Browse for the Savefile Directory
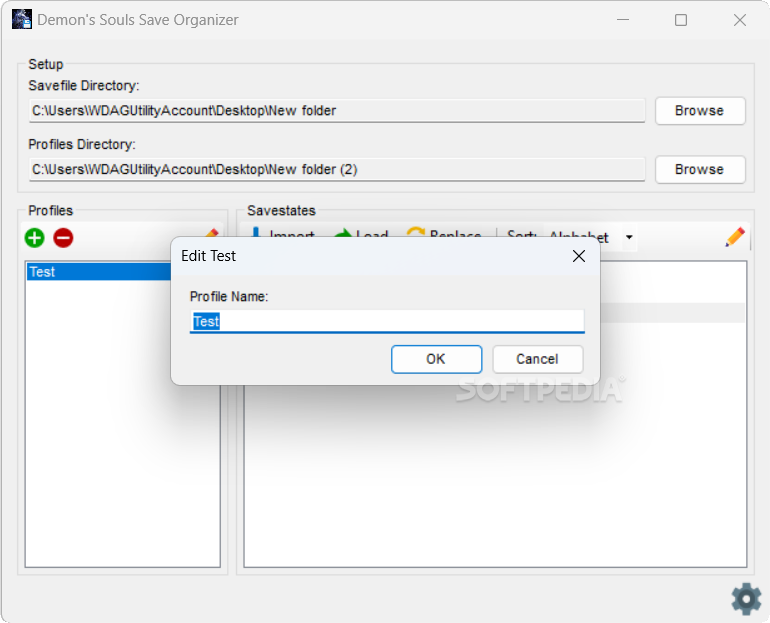 click(x=700, y=110)
